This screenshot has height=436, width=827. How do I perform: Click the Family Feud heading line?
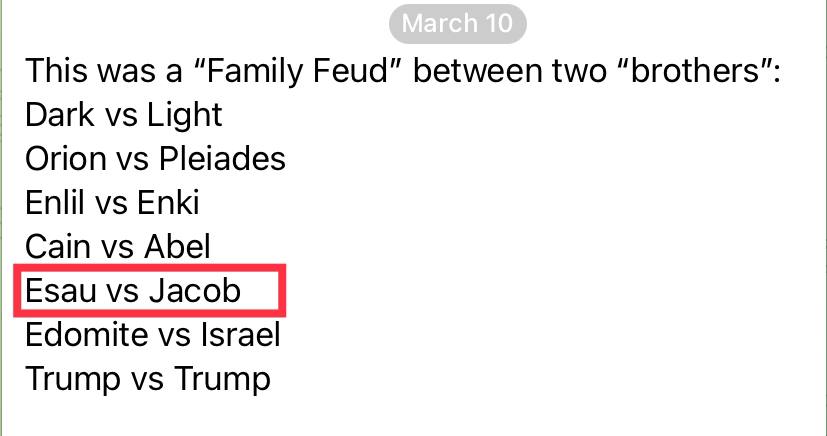tap(402, 71)
